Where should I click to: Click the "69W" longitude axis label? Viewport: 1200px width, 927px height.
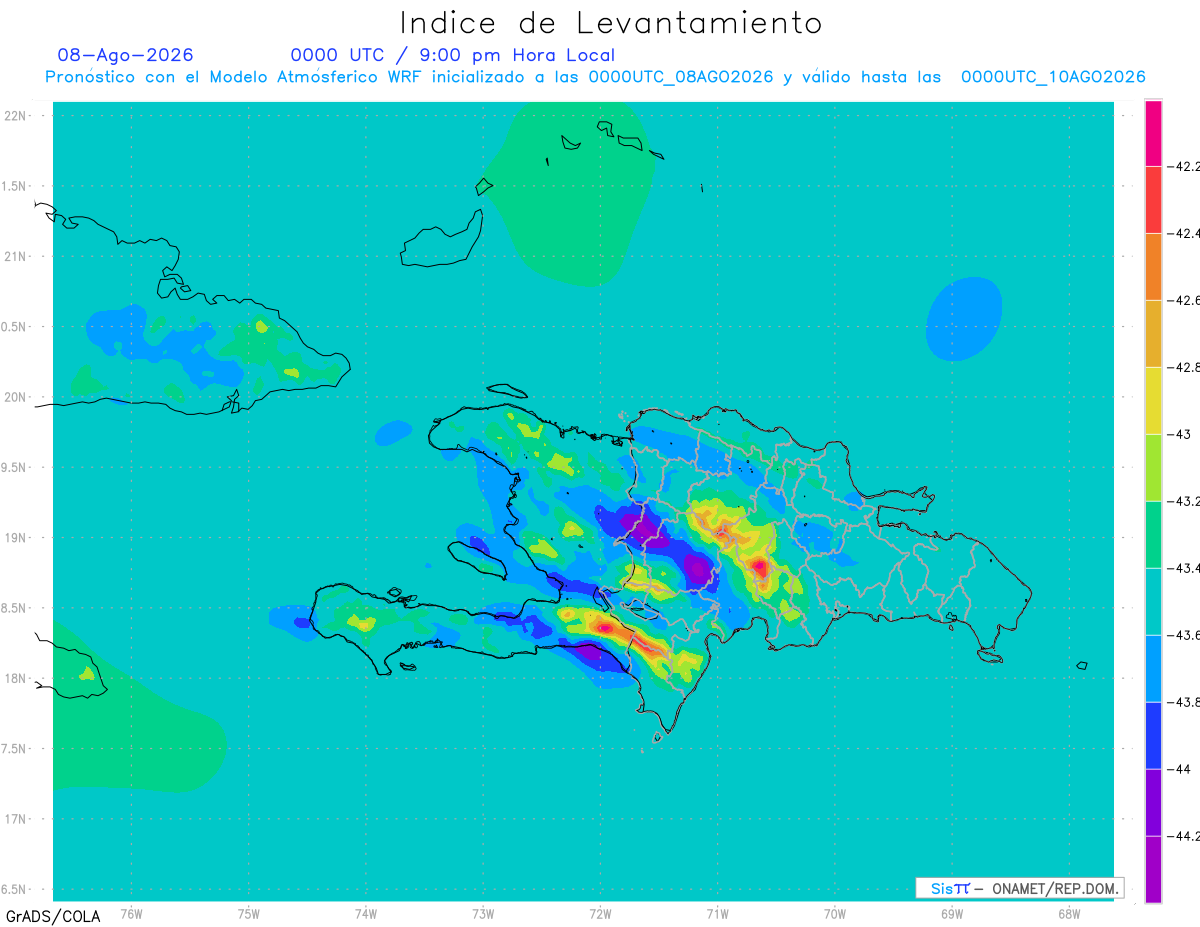(952, 913)
